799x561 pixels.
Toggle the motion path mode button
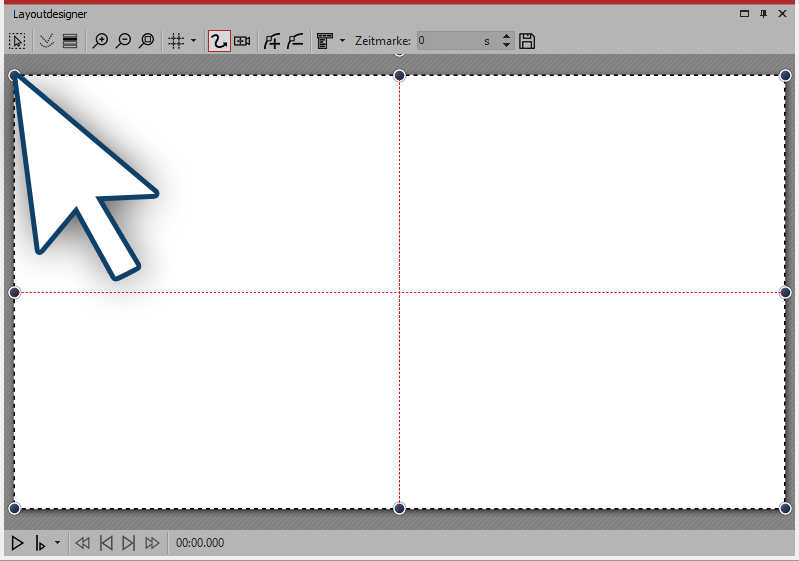tap(219, 41)
